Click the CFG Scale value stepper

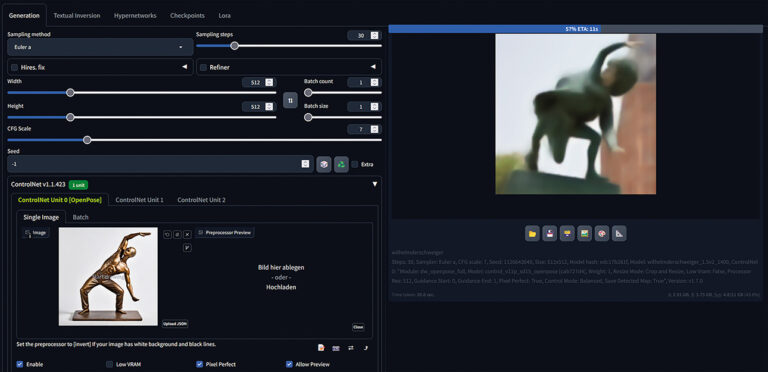coord(375,129)
